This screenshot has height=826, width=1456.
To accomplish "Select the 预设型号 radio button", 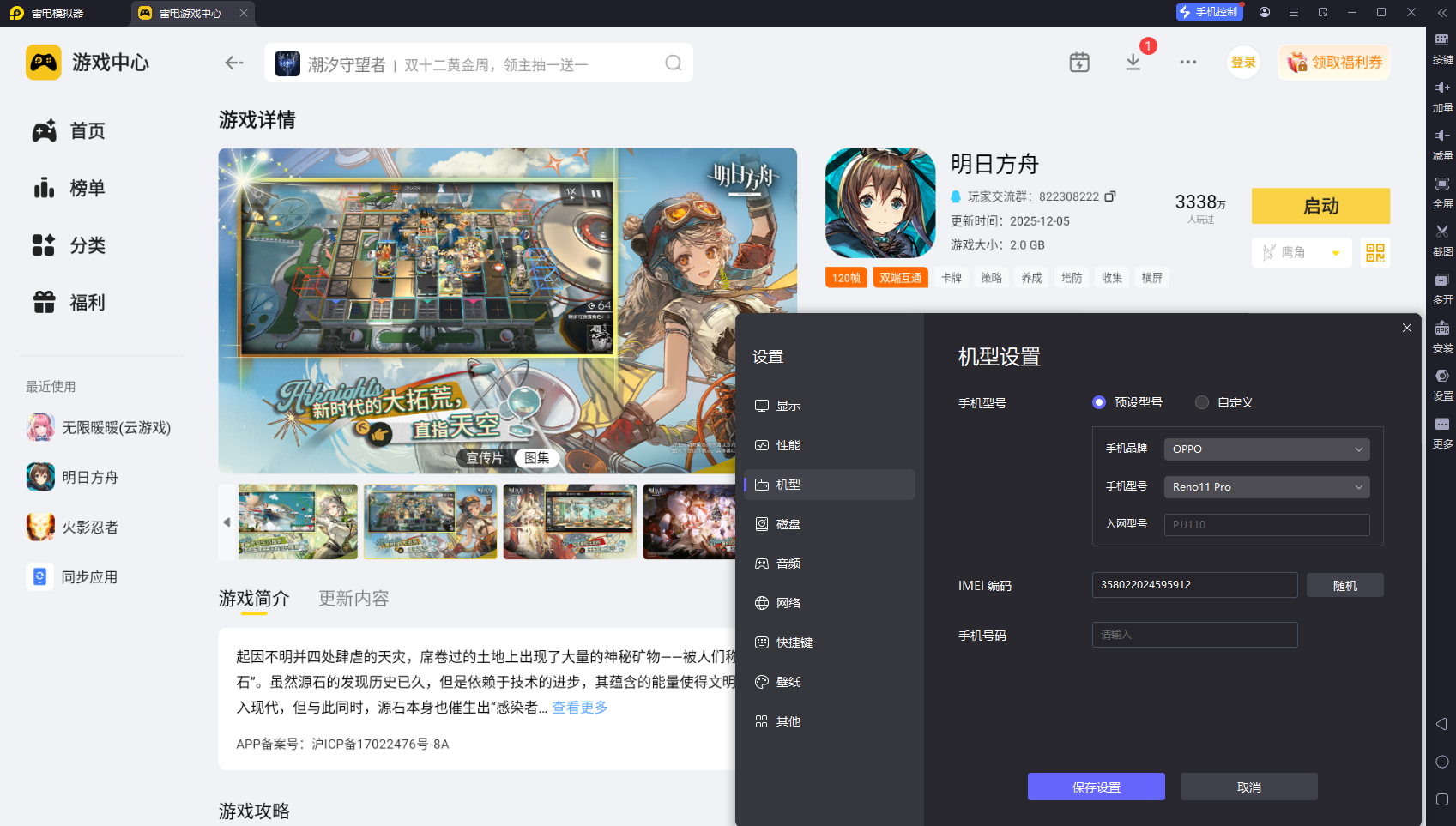I will click(1099, 401).
